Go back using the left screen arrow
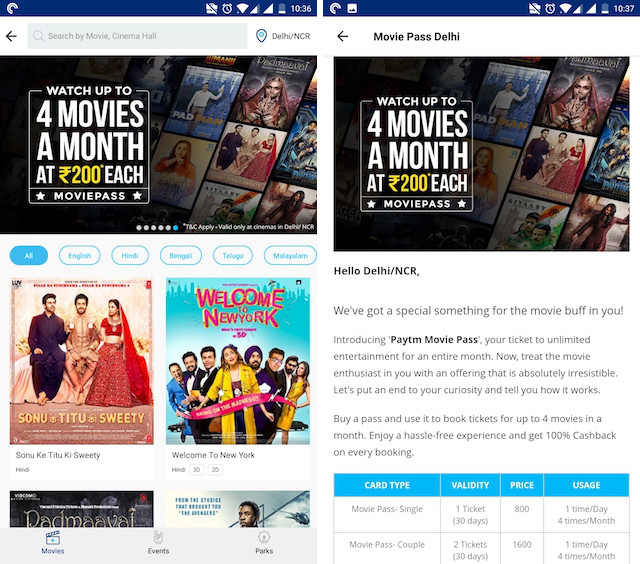This screenshot has height=564, width=640. [x=11, y=36]
